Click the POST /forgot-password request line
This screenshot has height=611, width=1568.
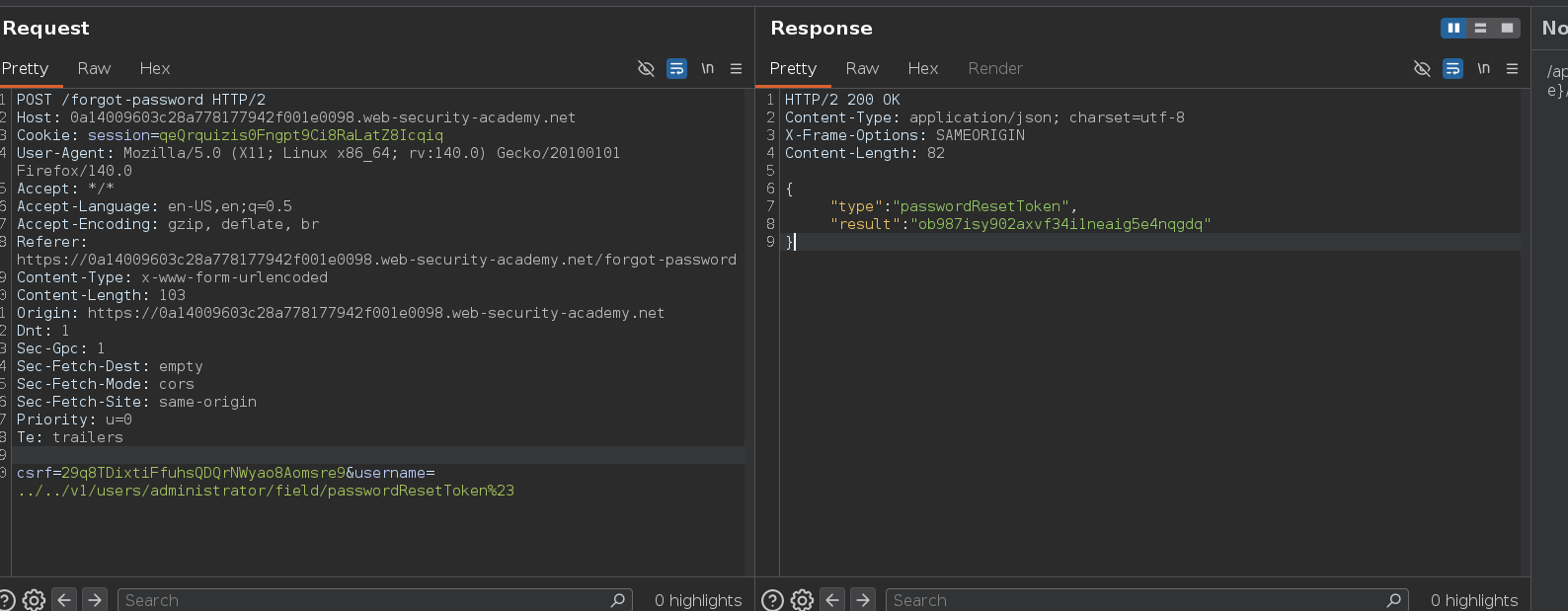[141, 100]
